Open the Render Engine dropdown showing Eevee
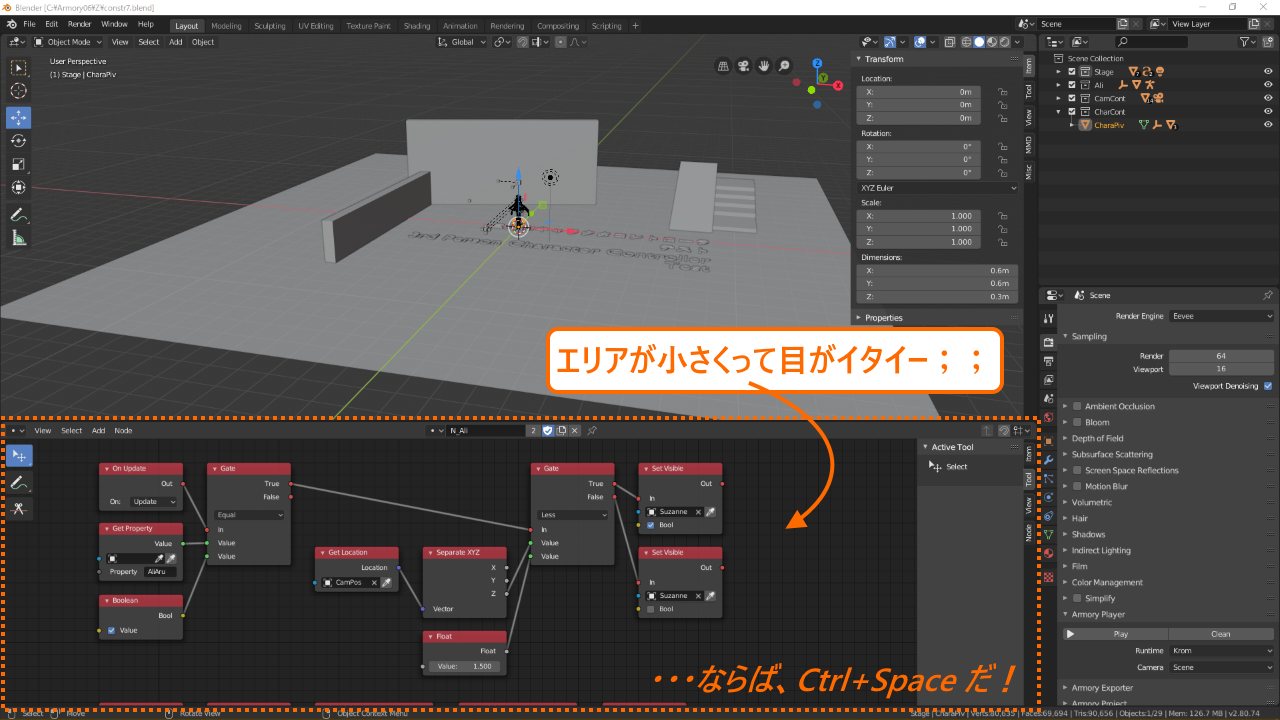The width and height of the screenshot is (1280, 720). pos(1221,314)
